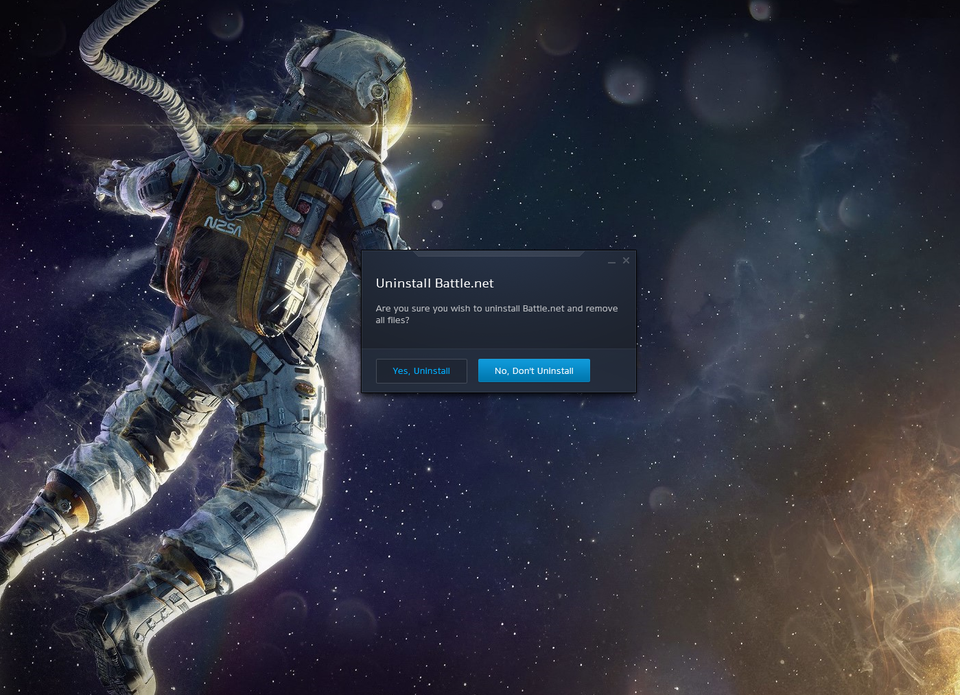Close the Uninstall Battle.net dialog

coord(626,261)
